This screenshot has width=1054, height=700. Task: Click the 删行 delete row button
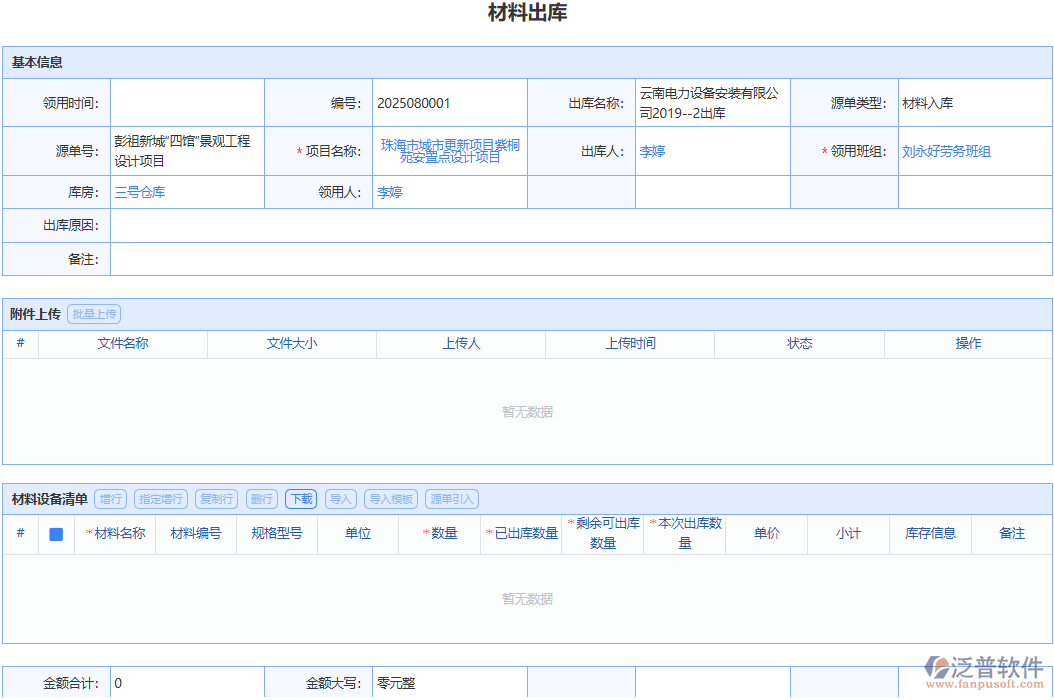pyautogui.click(x=261, y=499)
